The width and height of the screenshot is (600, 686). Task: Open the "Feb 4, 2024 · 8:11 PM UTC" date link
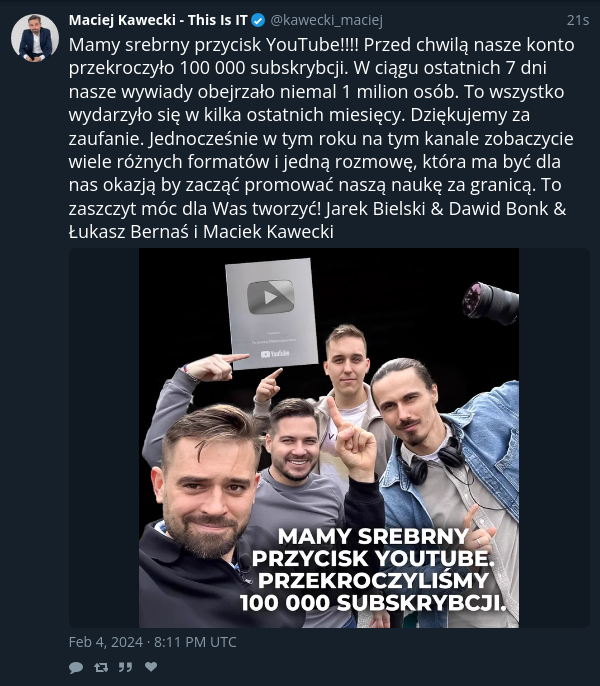click(x=152, y=642)
